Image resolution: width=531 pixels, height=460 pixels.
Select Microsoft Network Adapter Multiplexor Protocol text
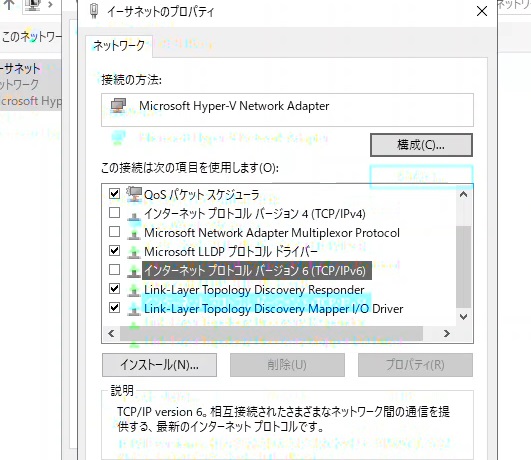pos(272,233)
